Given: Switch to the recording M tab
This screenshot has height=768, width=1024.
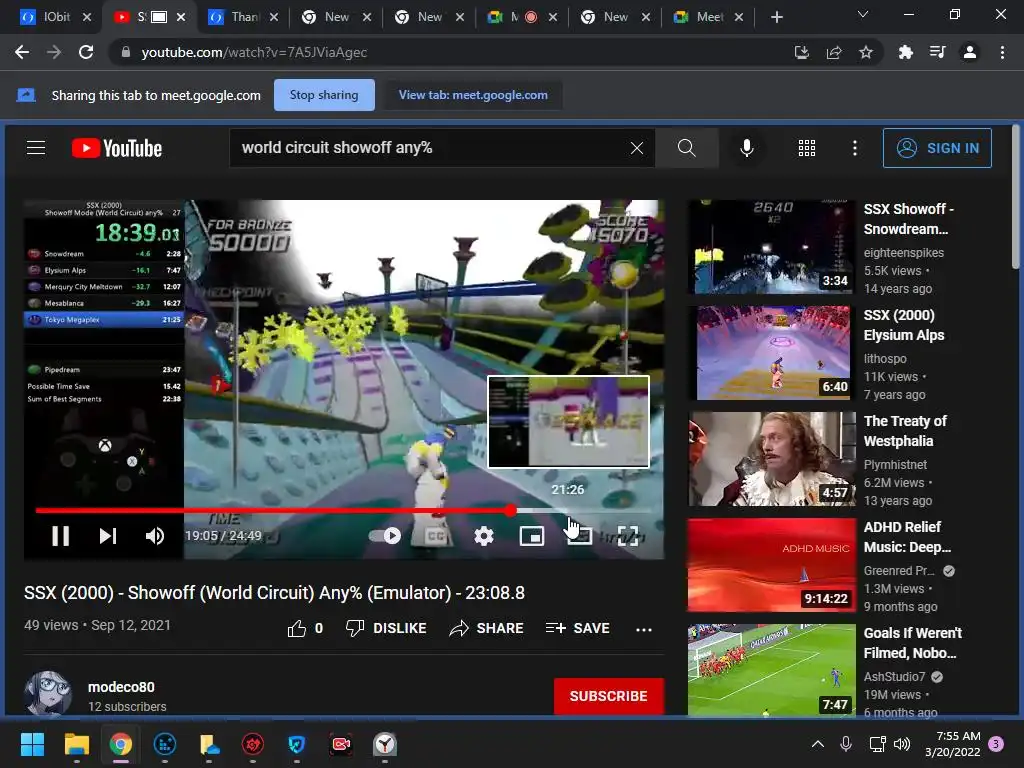Looking at the screenshot, I should coord(522,17).
